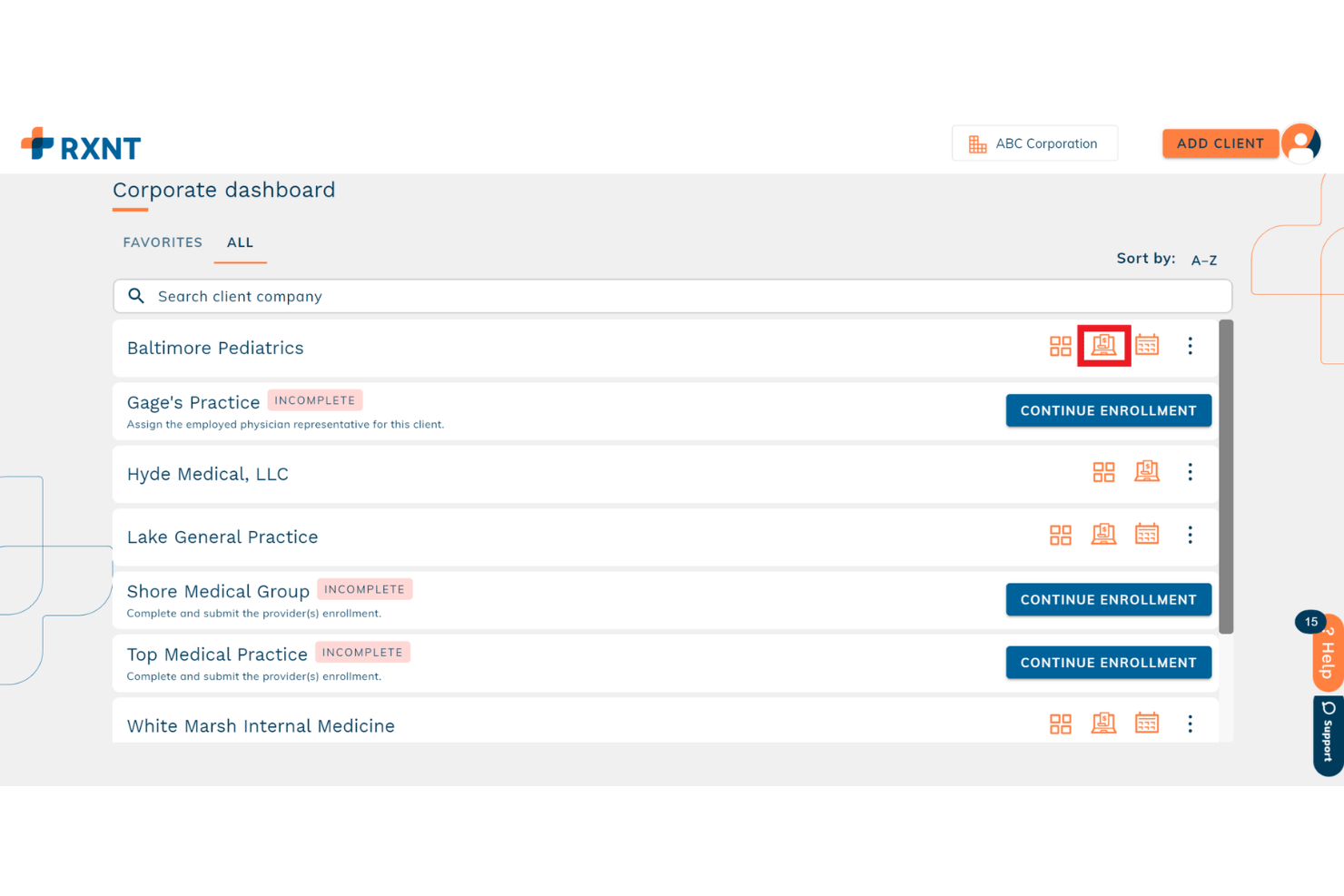Open Hyde Medical, LLC billing laptop icon
This screenshot has width=1344, height=896.
[1147, 471]
